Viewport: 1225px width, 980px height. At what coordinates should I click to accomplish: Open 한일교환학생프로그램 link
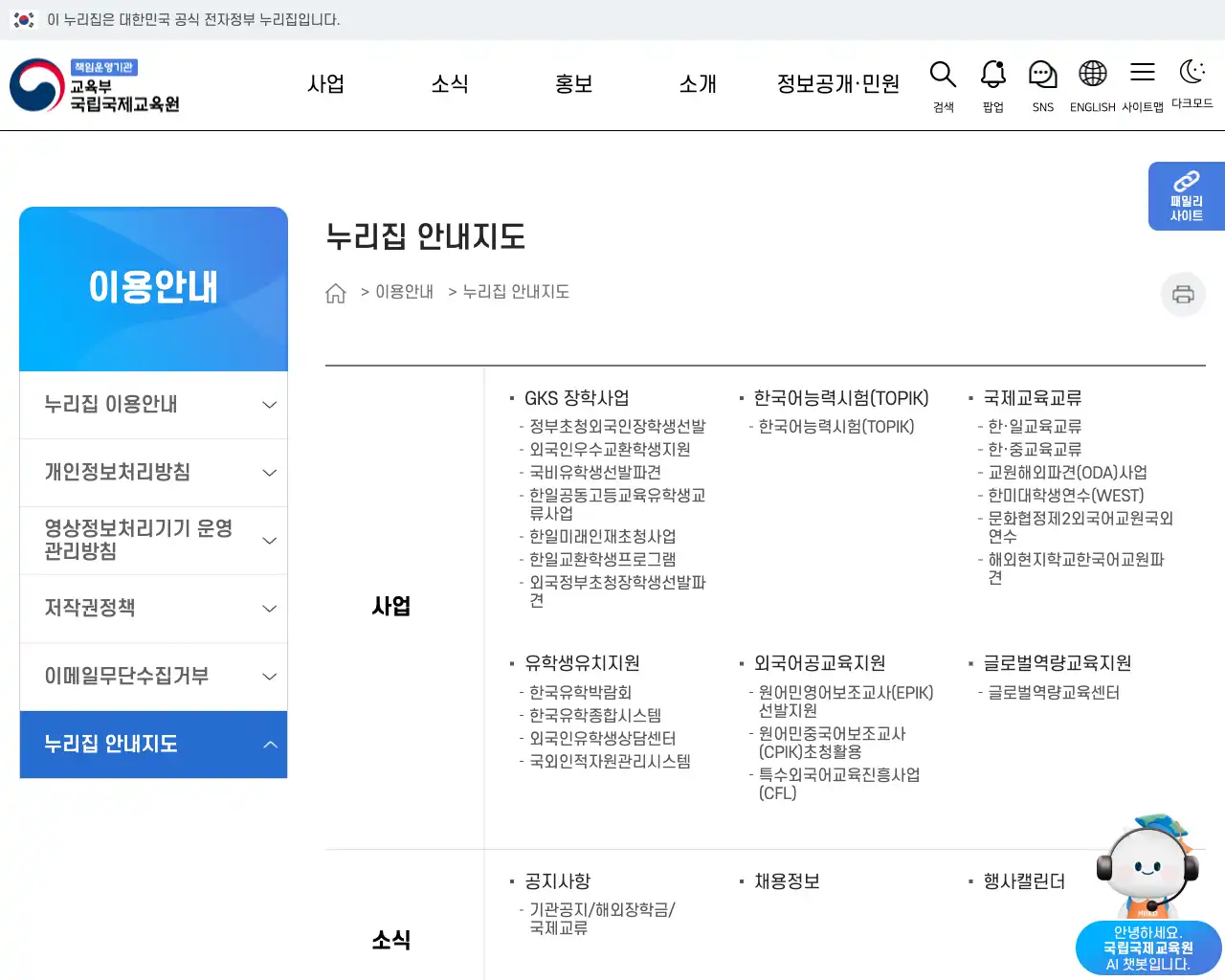603,560
